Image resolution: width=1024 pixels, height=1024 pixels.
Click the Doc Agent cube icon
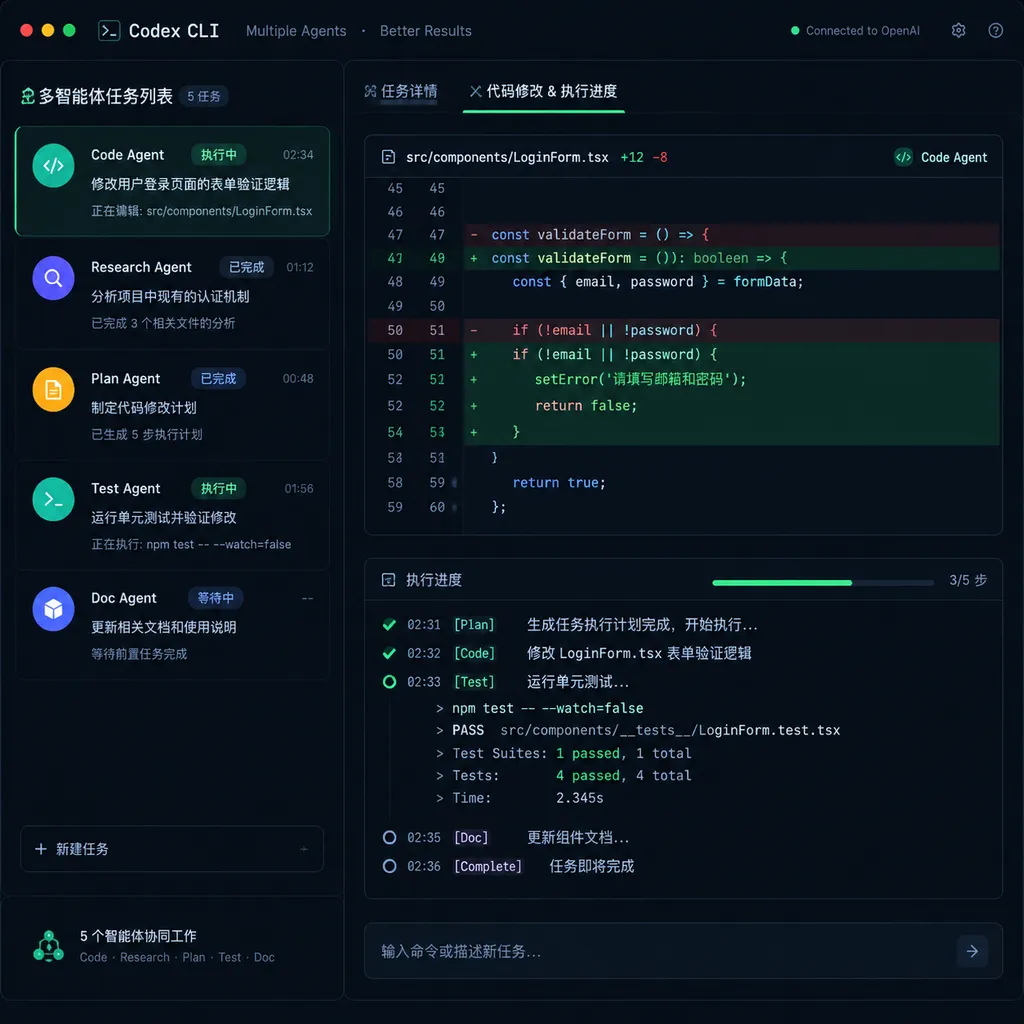point(53,609)
